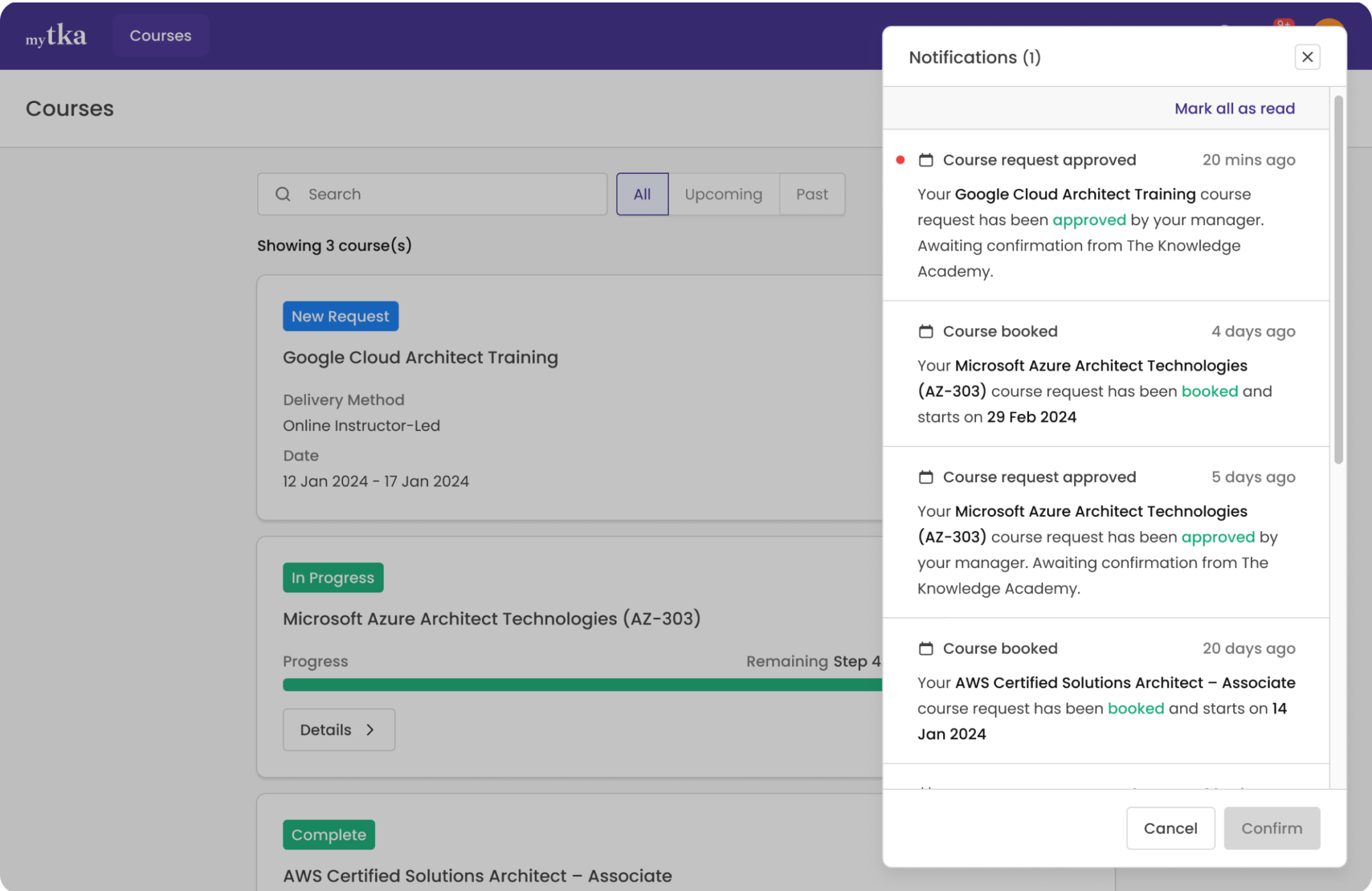Image resolution: width=1372 pixels, height=891 pixels.
Task: Click 'Course booked' 20 days ago title
Action: (x=1000, y=649)
